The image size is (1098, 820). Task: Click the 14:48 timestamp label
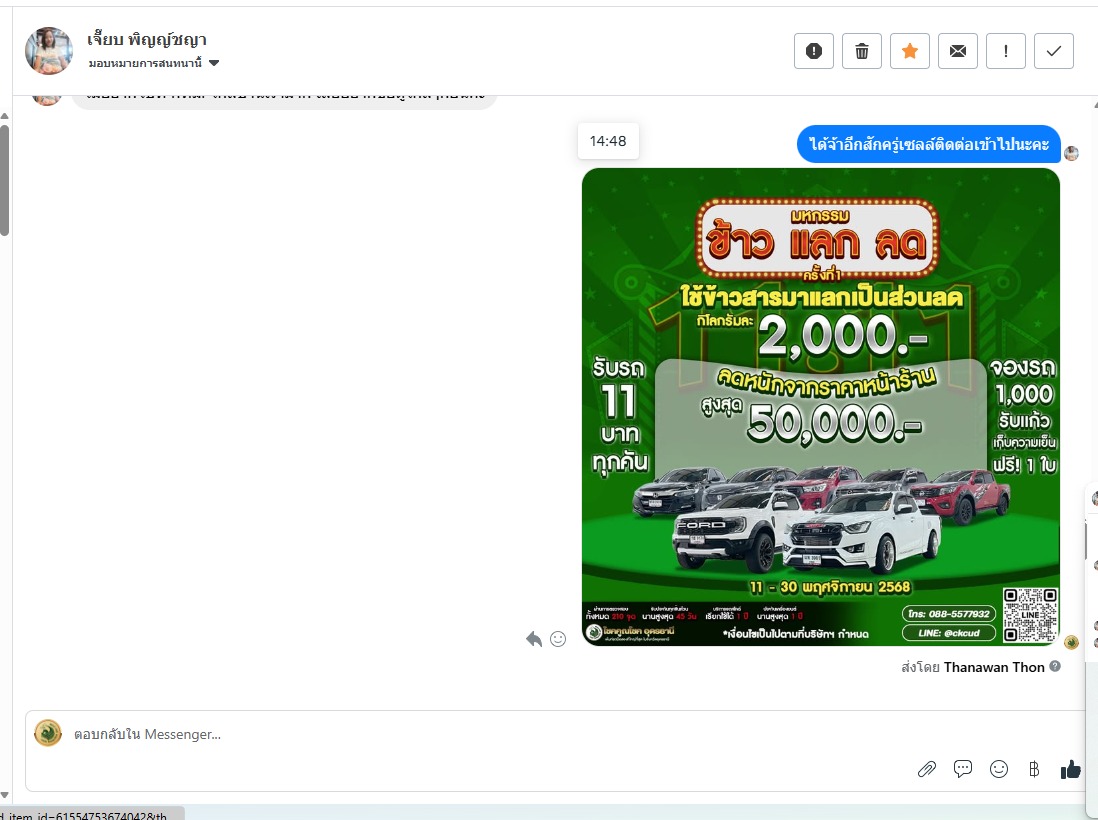[x=608, y=141]
